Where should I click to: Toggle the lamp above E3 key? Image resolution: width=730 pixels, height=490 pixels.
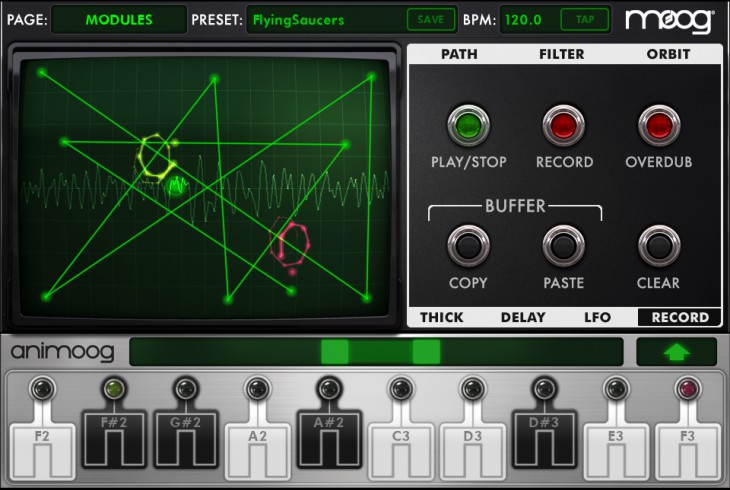[616, 388]
